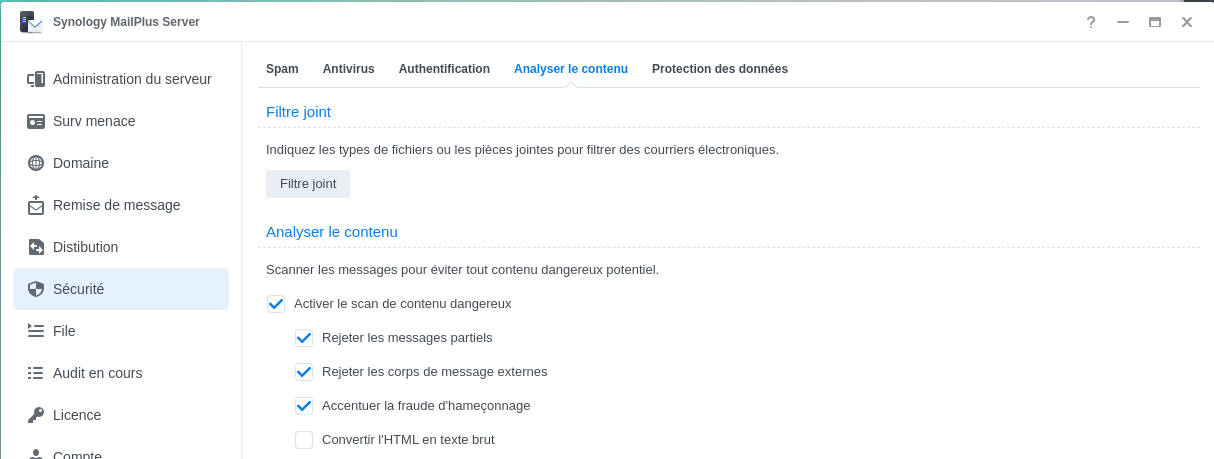Click the Licence key icon
The image size is (1214, 459).
(36, 415)
